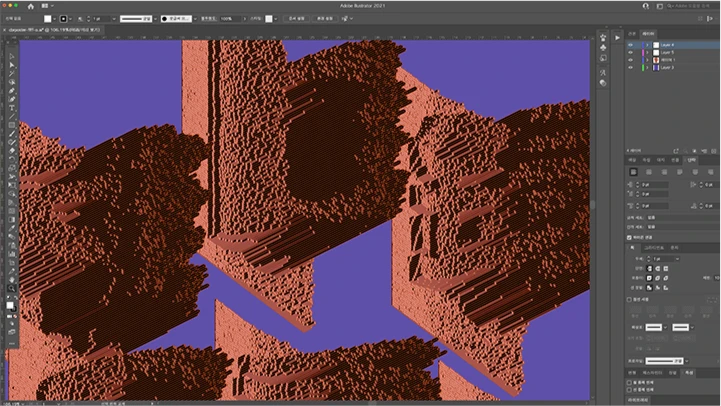Select the open document tab
The height and width of the screenshot is (406, 721).
coord(54,30)
